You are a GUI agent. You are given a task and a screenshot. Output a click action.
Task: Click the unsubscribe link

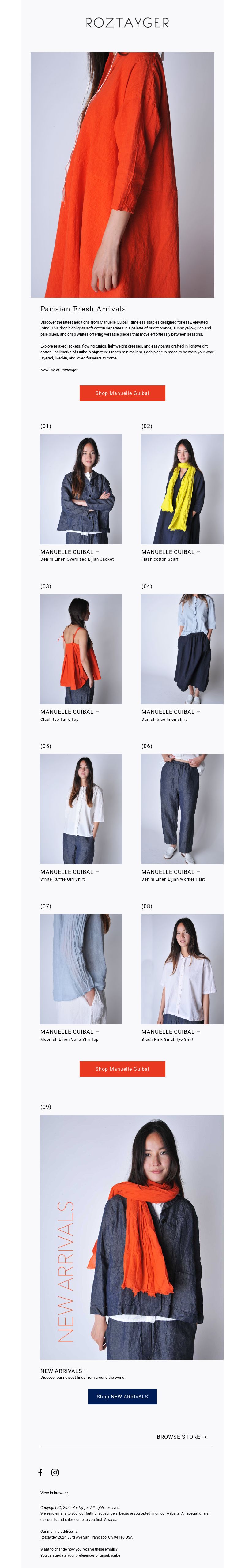[110, 1555]
